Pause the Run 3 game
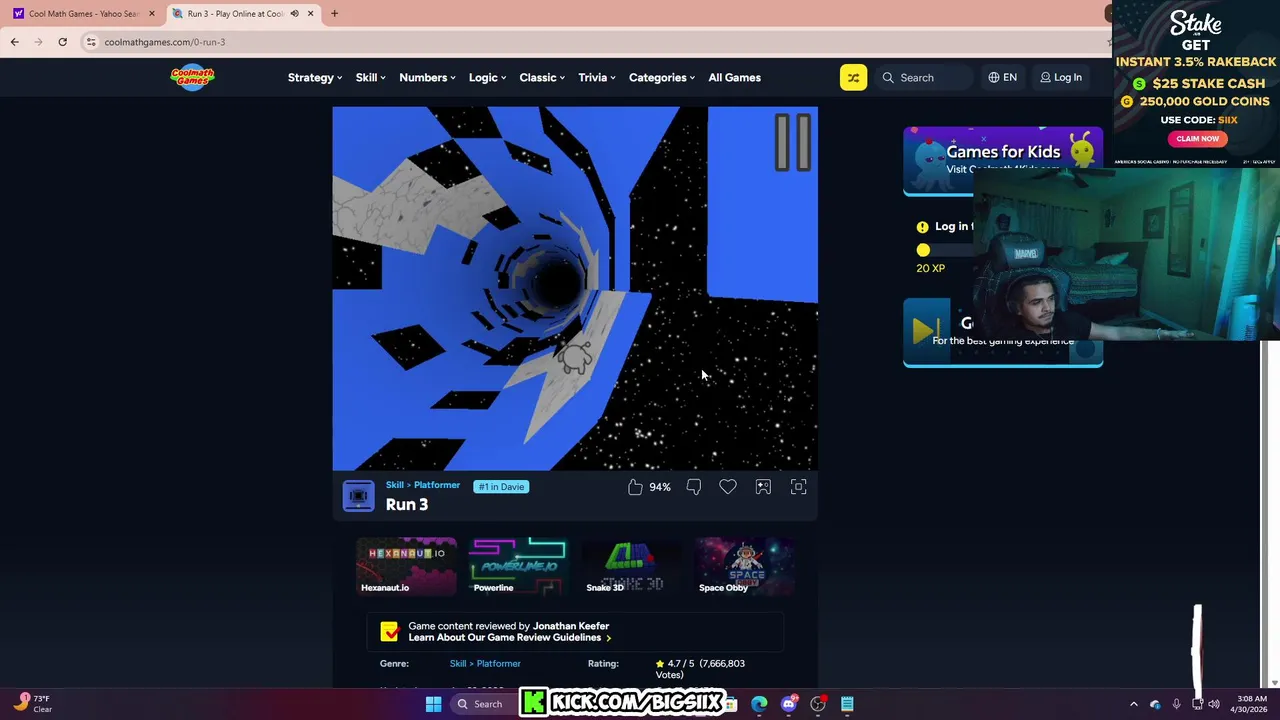The width and height of the screenshot is (1280, 720). pos(793,142)
